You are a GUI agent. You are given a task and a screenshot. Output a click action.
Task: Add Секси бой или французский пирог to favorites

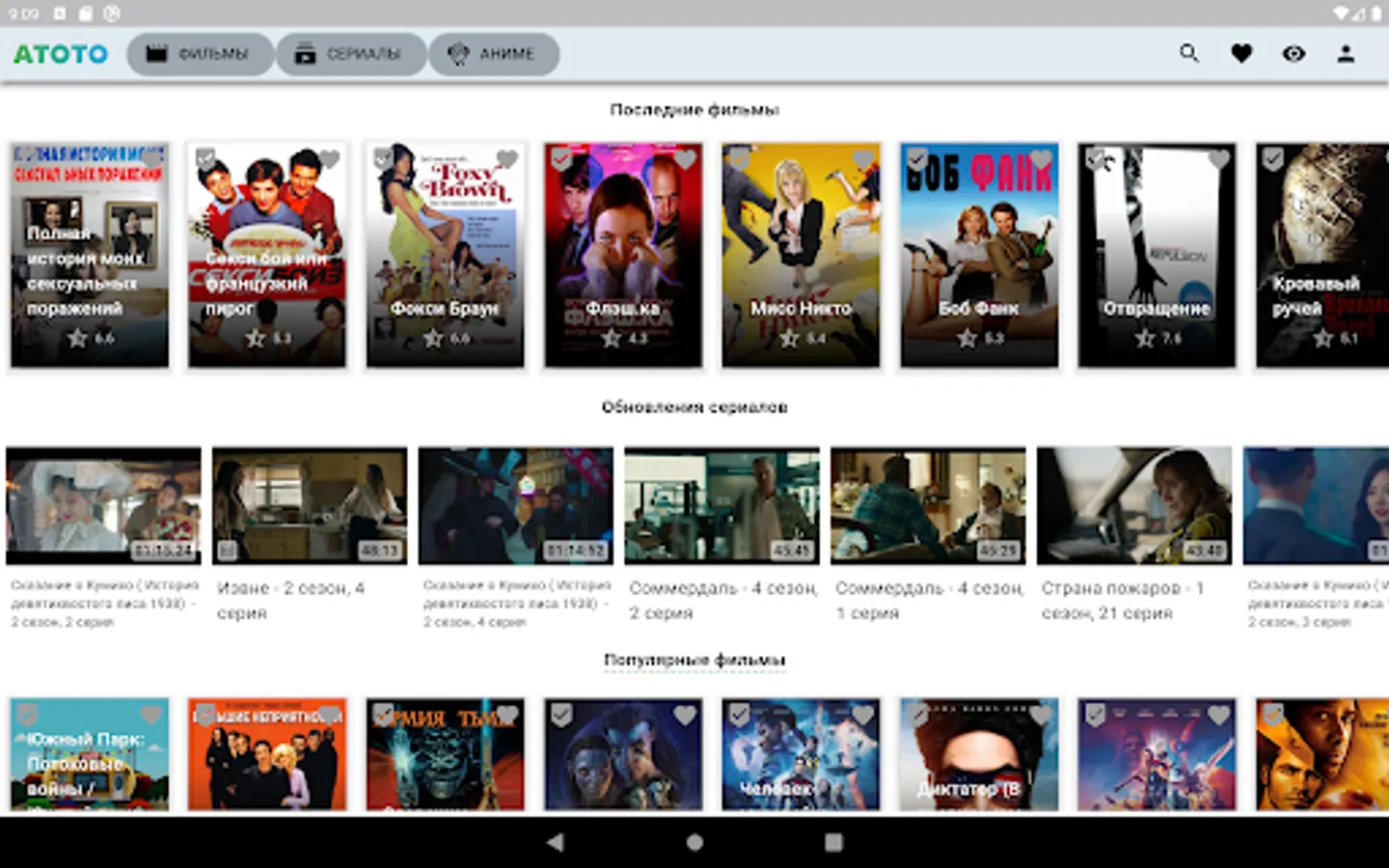[x=329, y=159]
